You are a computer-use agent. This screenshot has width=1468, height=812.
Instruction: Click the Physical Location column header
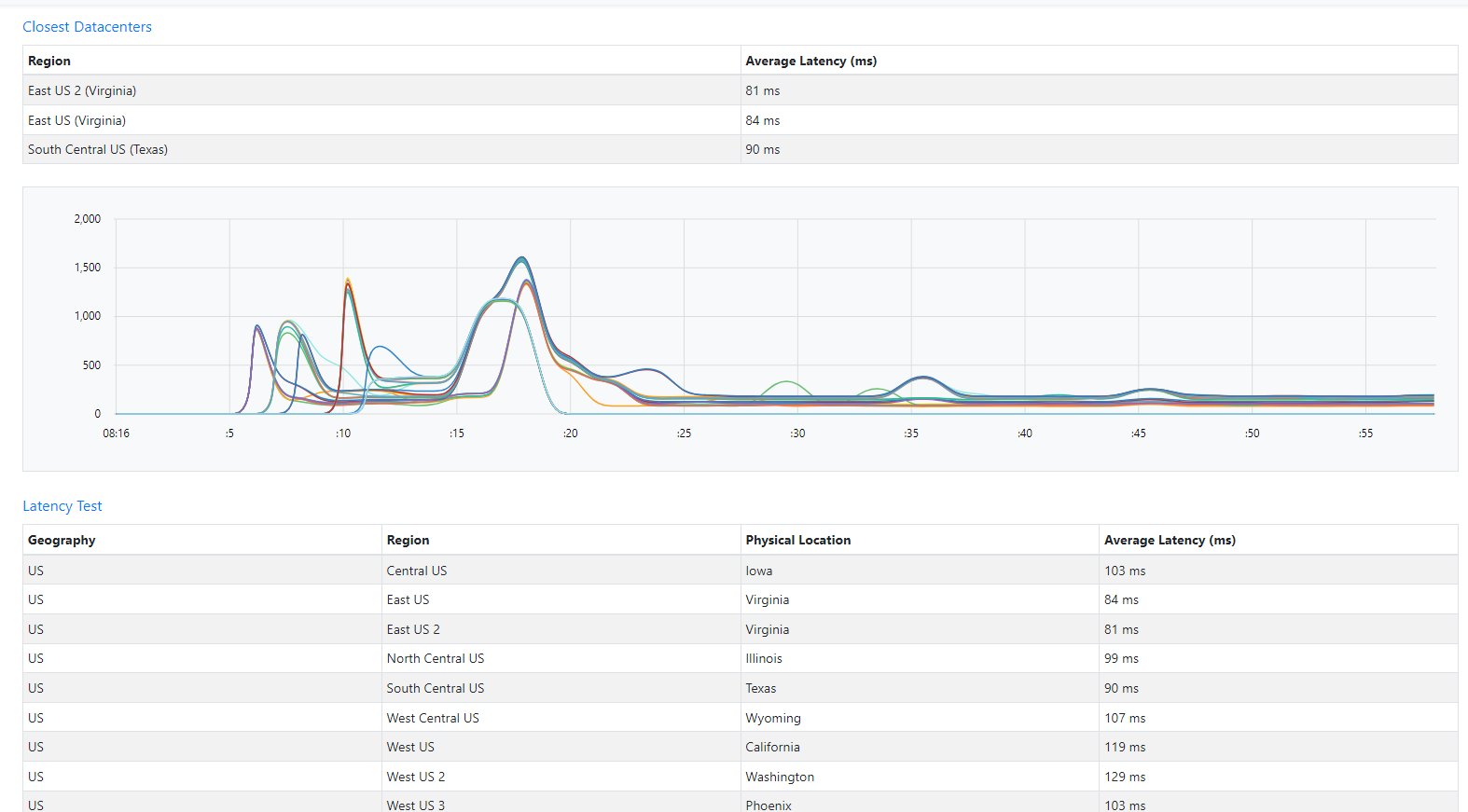pyautogui.click(x=797, y=540)
